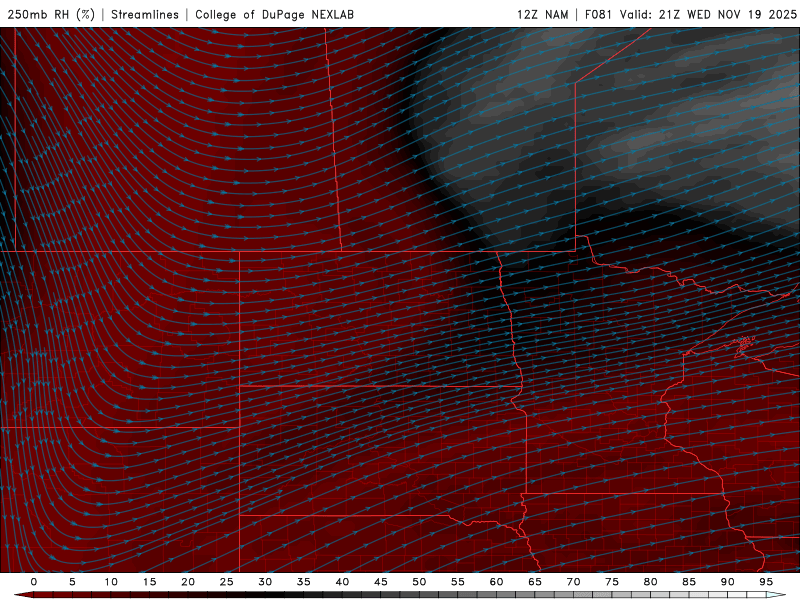Click the colorbar label "10"
The image size is (800, 600).
pyautogui.click(x=111, y=582)
